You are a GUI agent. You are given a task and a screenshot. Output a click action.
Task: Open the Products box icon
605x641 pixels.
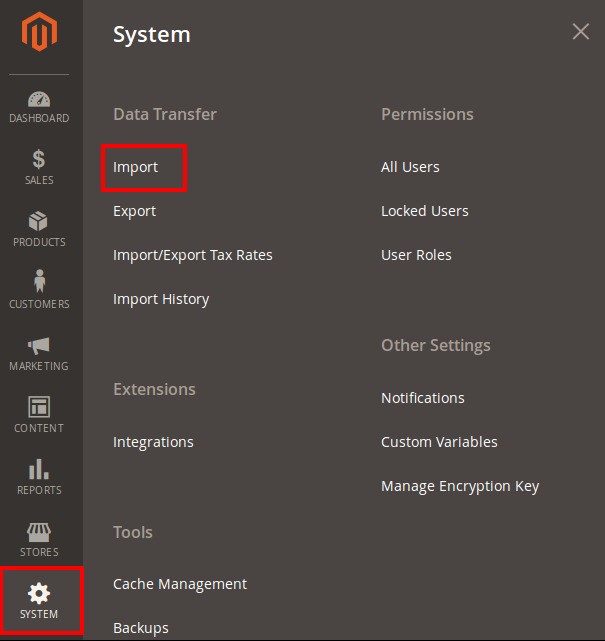click(x=39, y=222)
